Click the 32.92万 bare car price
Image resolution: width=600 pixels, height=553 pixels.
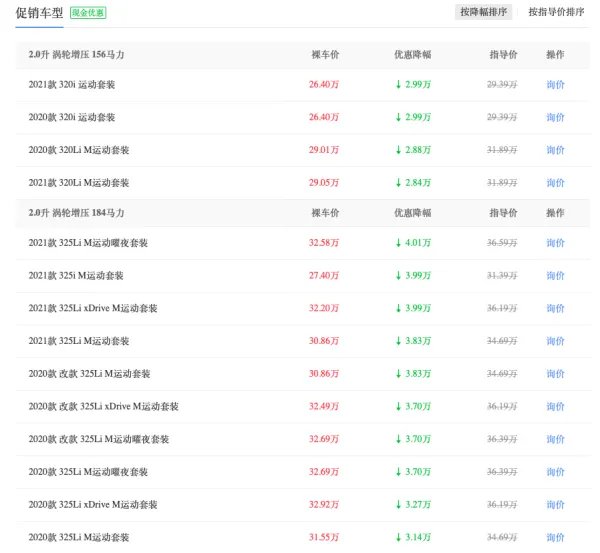point(324,504)
